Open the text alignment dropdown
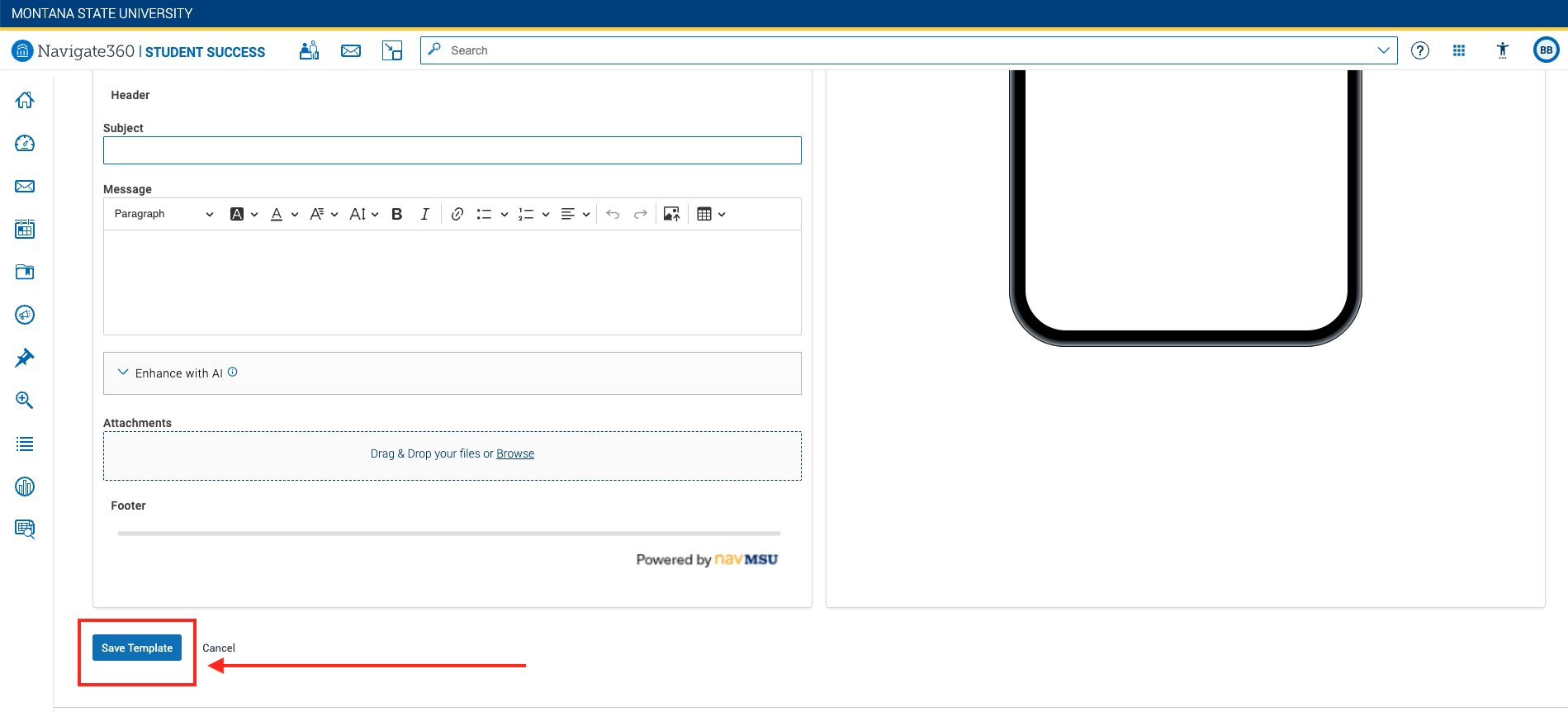Viewport: 1568px width, 712px height. point(576,214)
